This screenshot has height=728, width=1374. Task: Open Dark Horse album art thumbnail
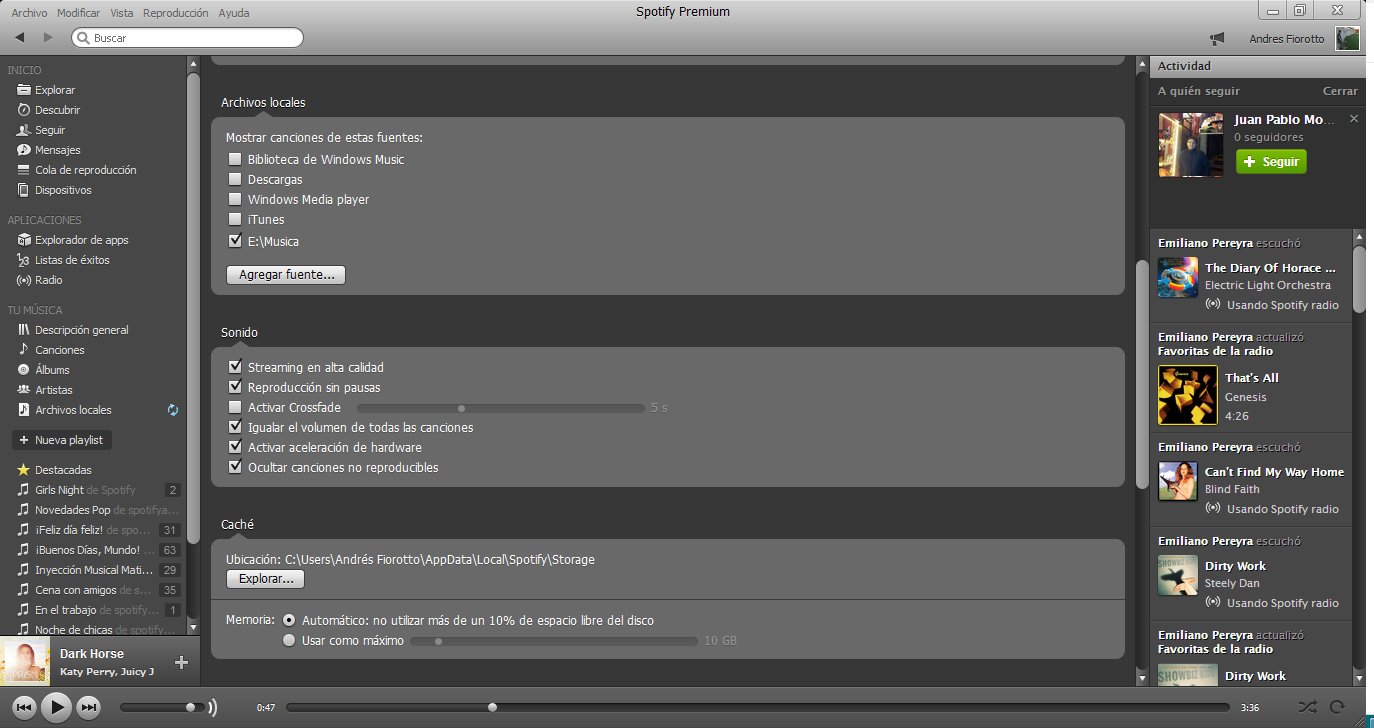tap(26, 662)
